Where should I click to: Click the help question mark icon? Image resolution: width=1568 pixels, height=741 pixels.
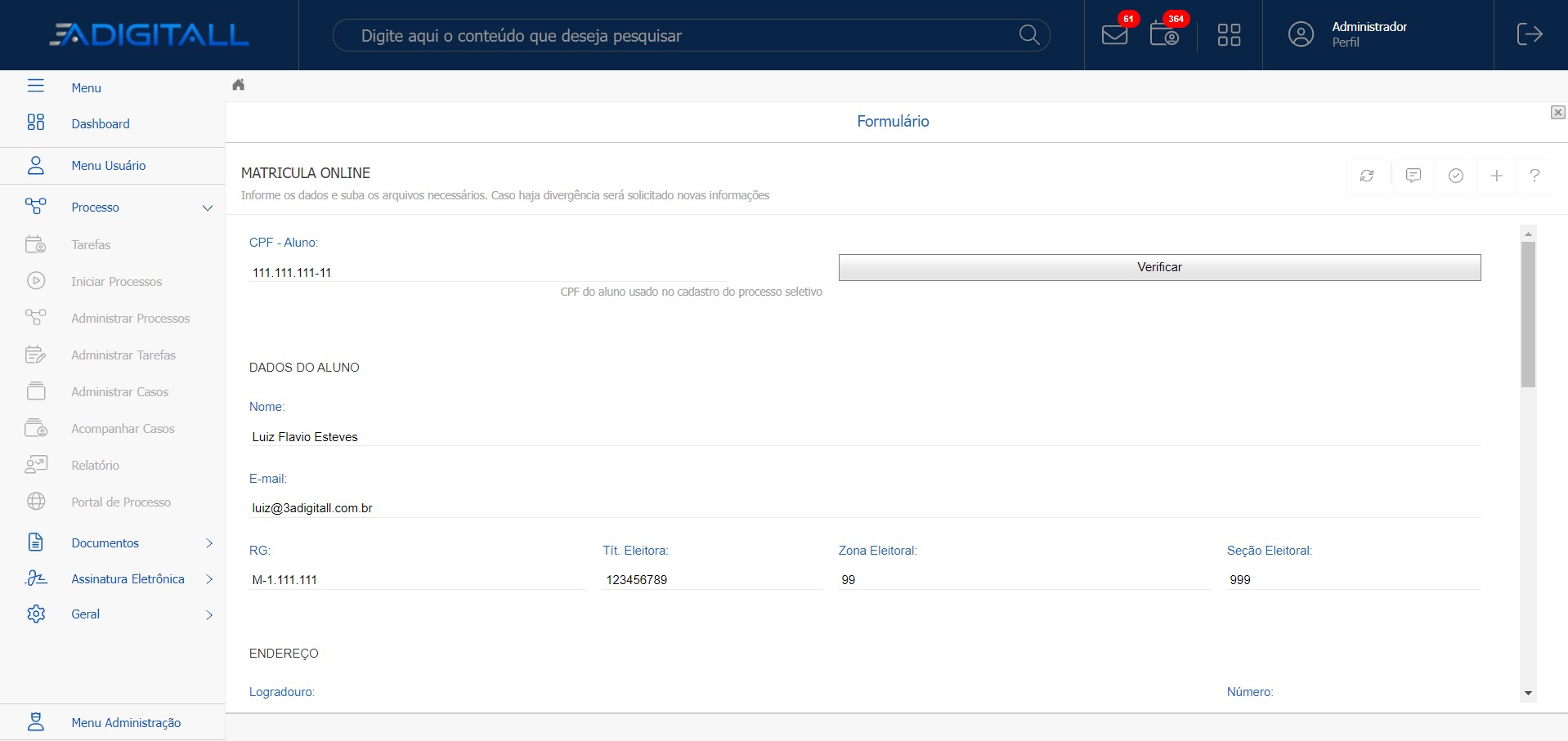point(1535,176)
